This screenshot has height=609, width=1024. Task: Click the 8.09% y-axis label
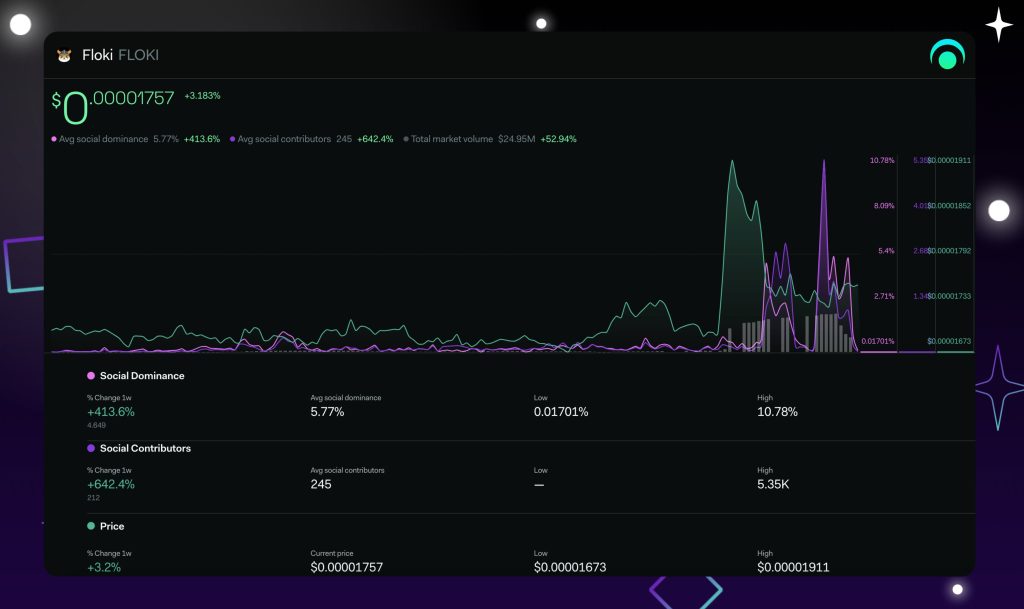click(884, 206)
